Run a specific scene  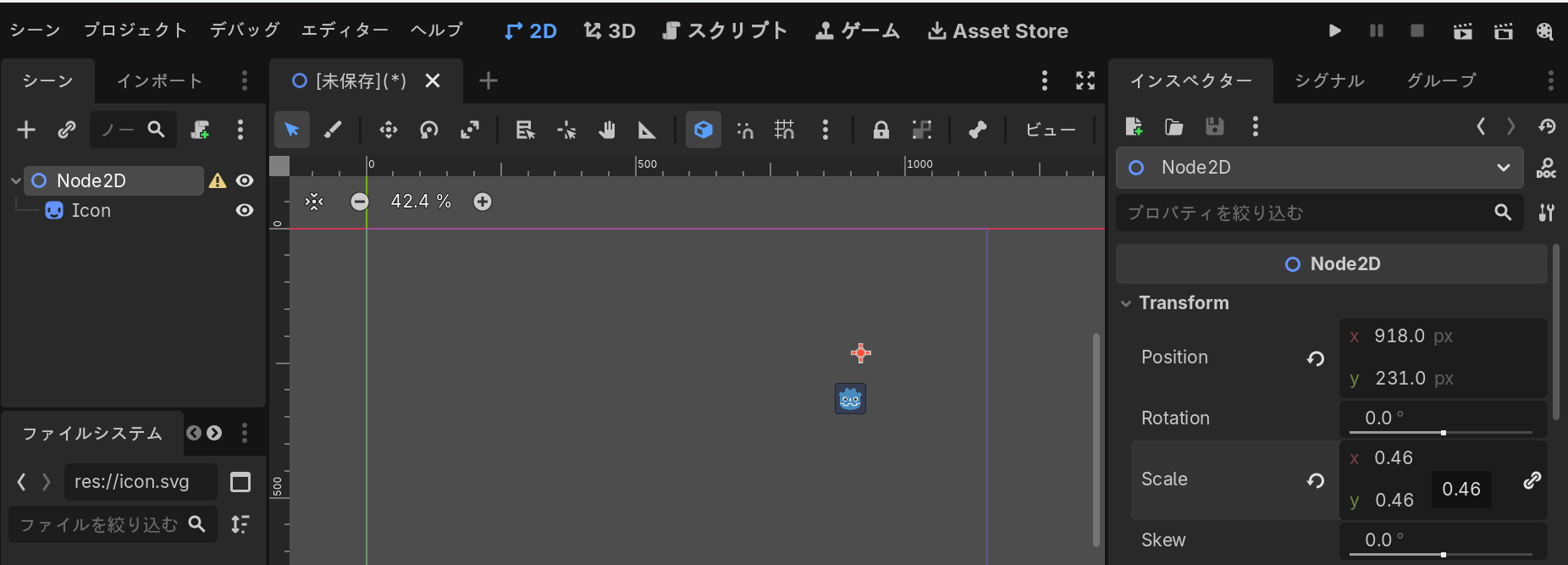[1504, 31]
